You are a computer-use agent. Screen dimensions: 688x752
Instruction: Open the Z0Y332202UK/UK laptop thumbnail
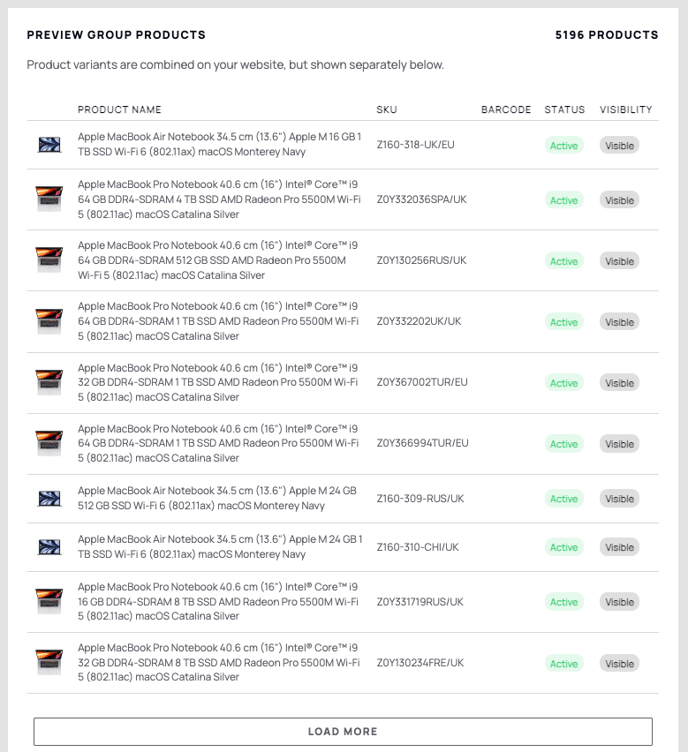[49, 321]
